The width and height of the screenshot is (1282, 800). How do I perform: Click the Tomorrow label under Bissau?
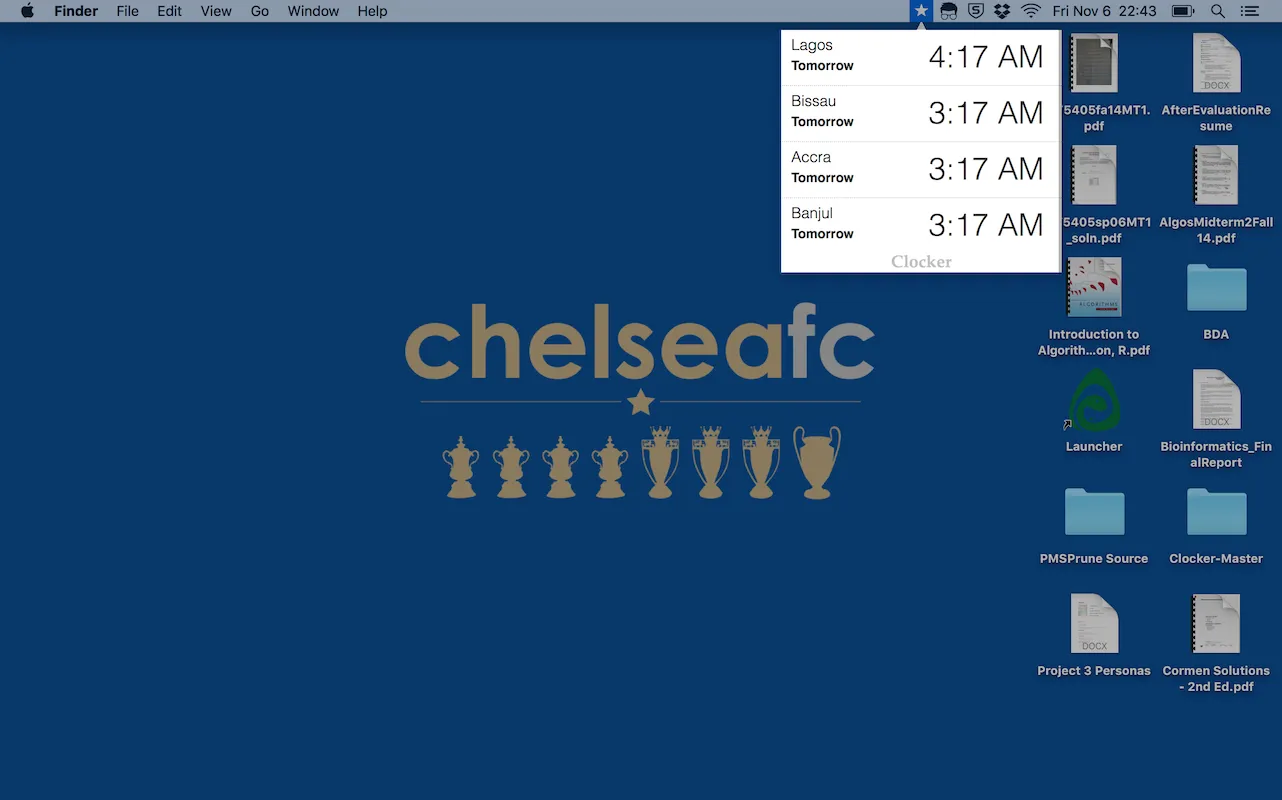point(822,122)
